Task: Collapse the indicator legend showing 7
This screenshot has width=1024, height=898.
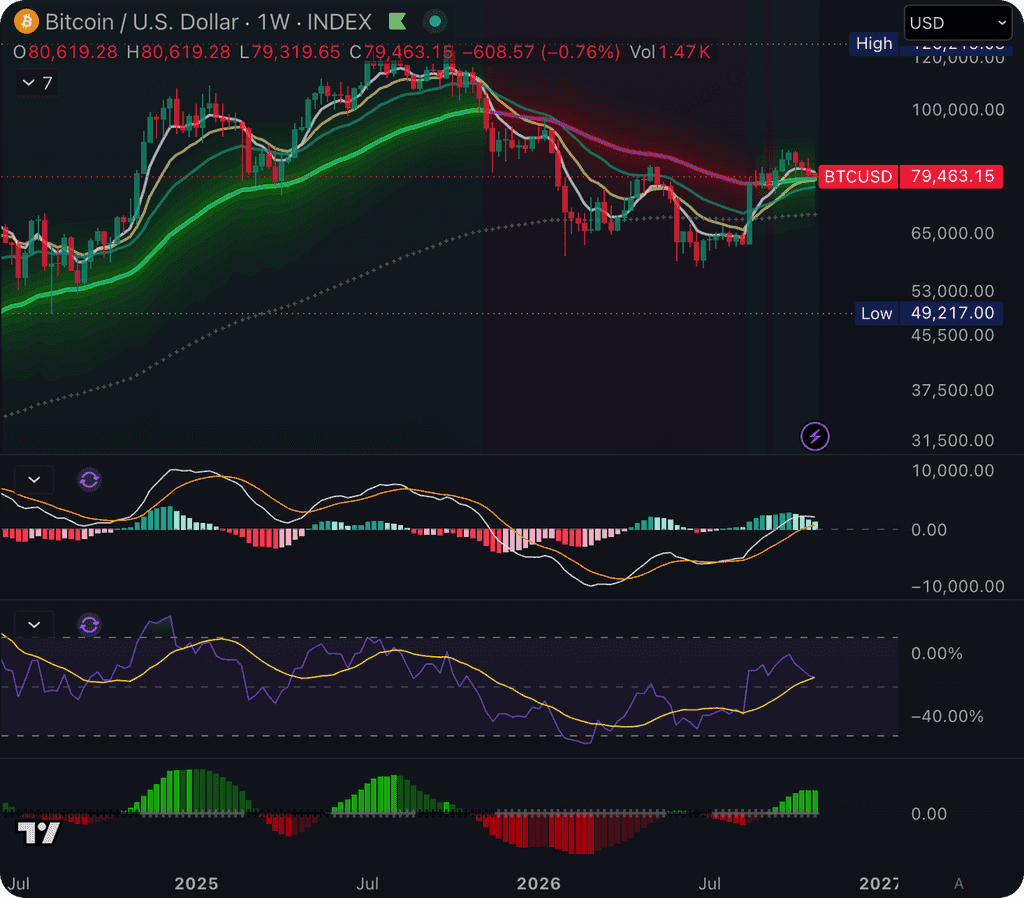Action: point(37,83)
